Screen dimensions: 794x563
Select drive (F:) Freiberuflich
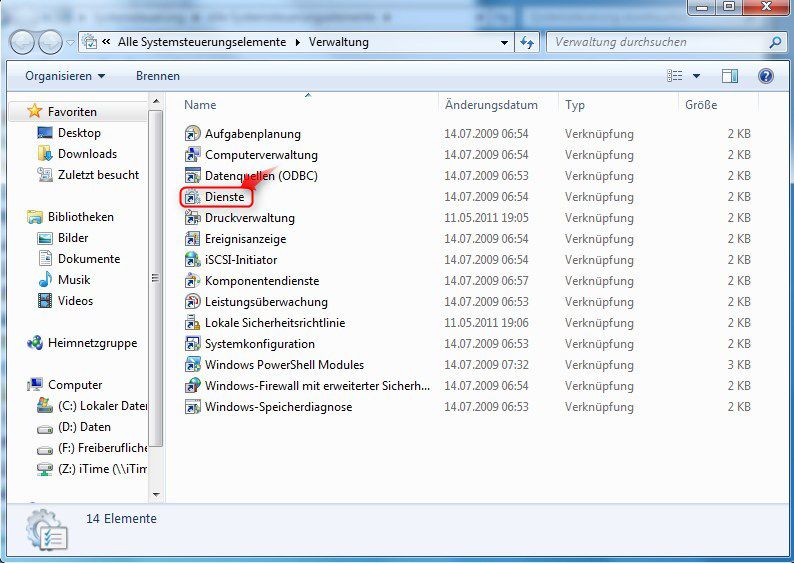coord(102,448)
